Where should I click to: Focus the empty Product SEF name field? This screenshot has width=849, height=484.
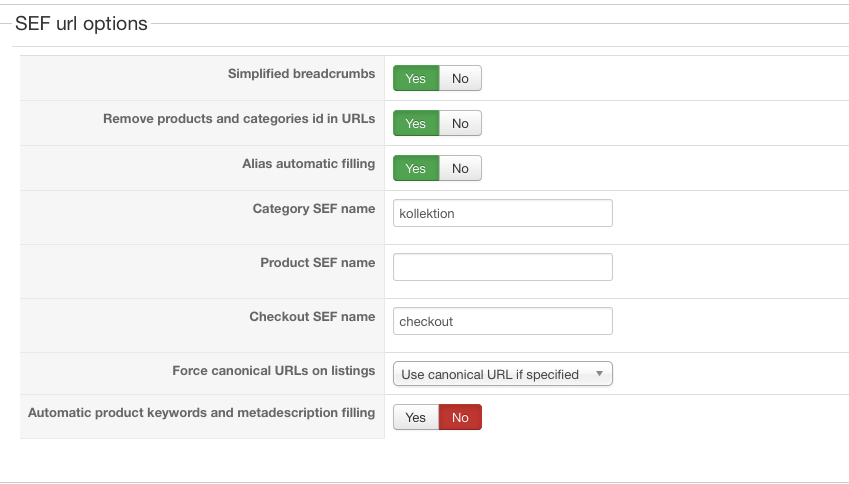click(x=502, y=267)
